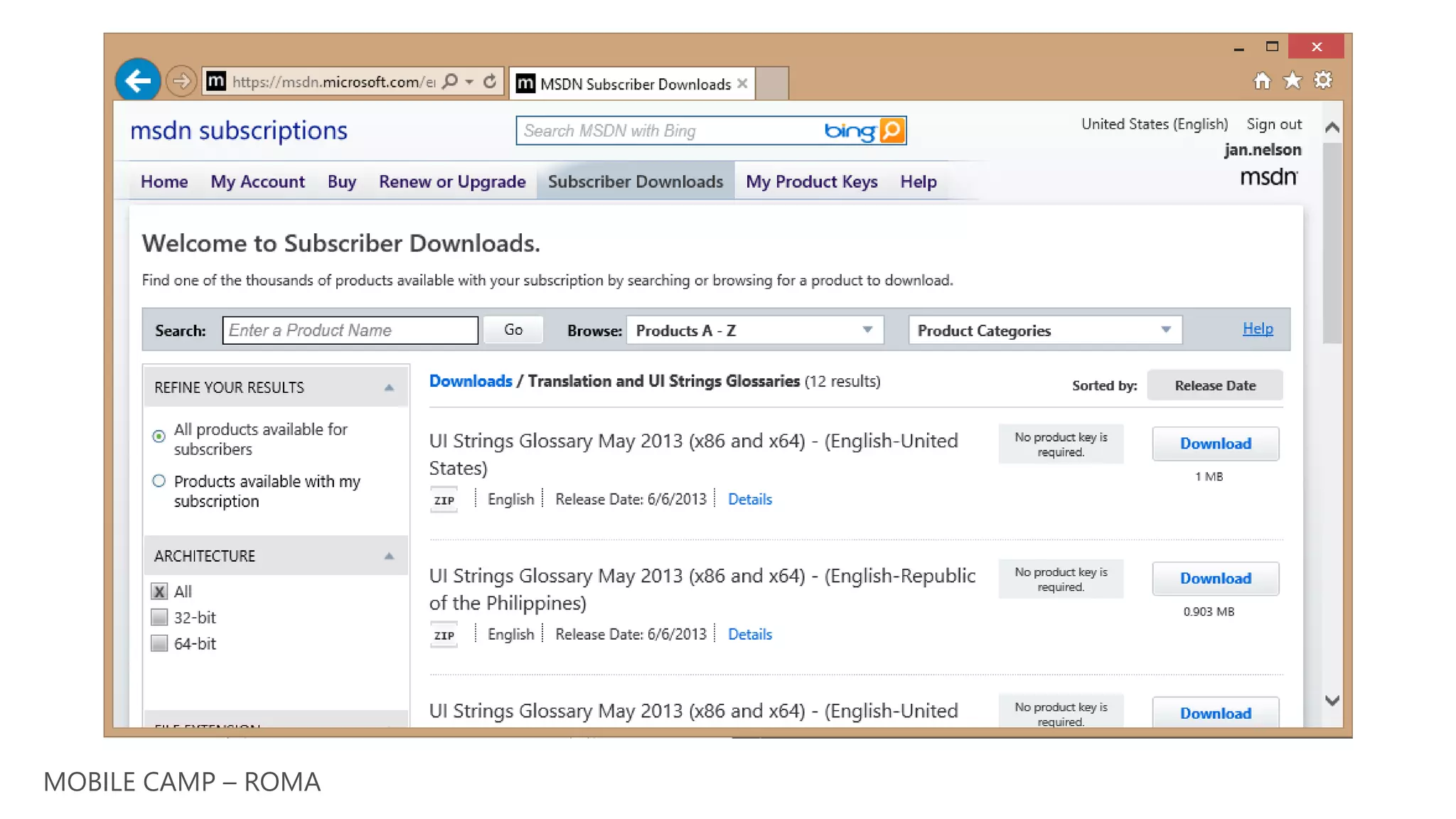
Task: Open the browser home icon
Action: [x=1262, y=81]
